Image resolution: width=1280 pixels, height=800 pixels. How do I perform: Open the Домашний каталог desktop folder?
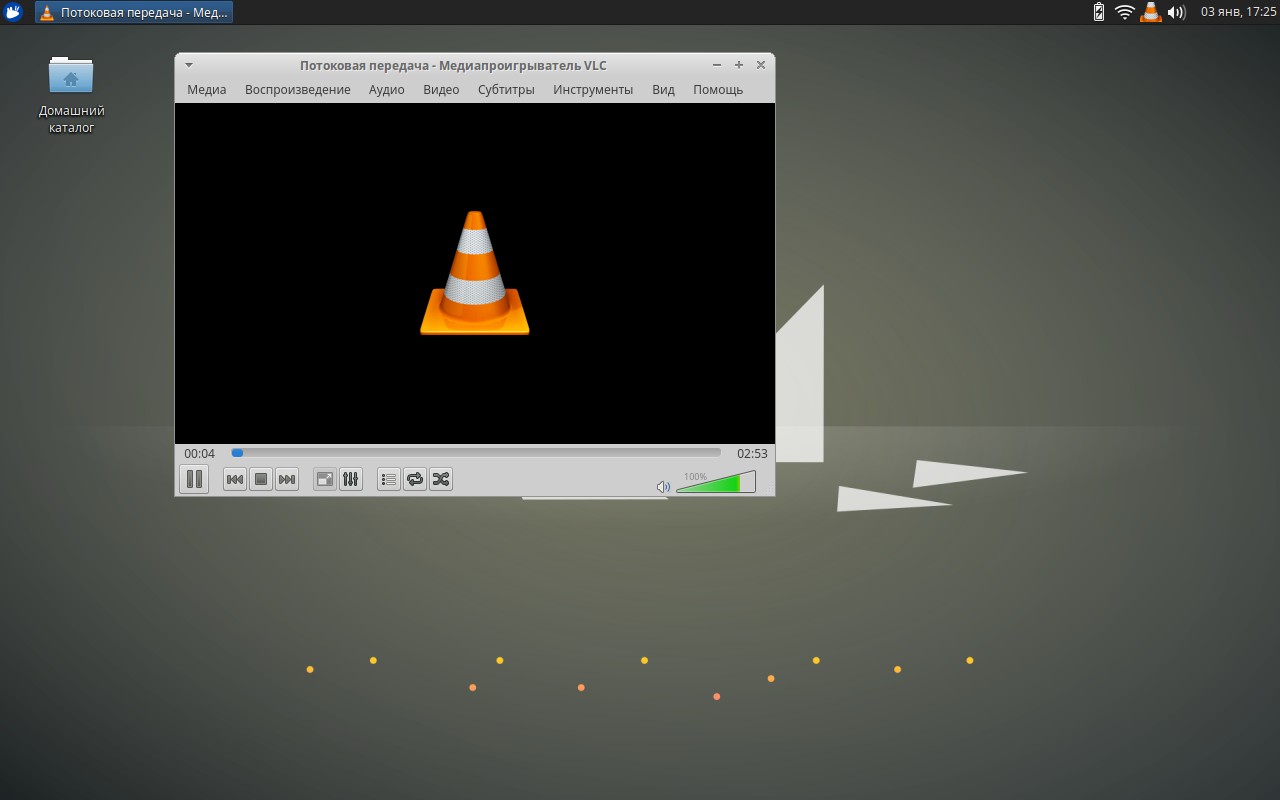71,95
